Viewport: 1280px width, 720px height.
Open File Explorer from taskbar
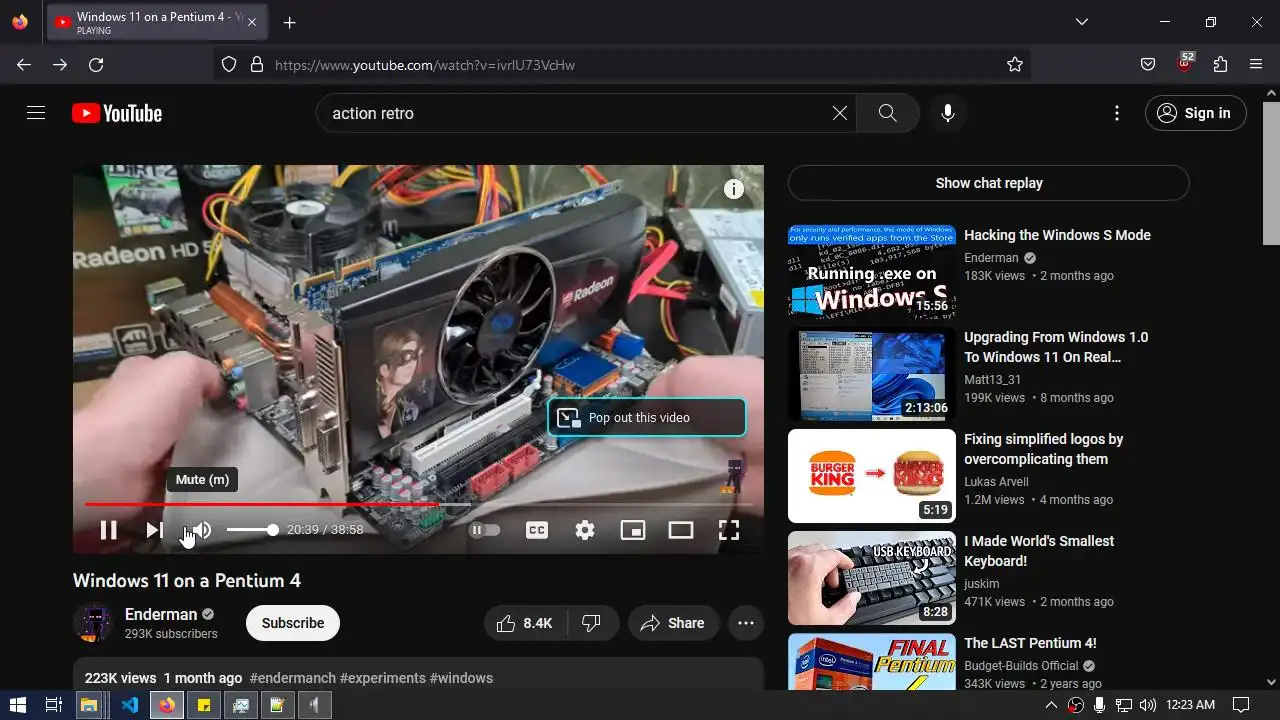tap(88, 705)
